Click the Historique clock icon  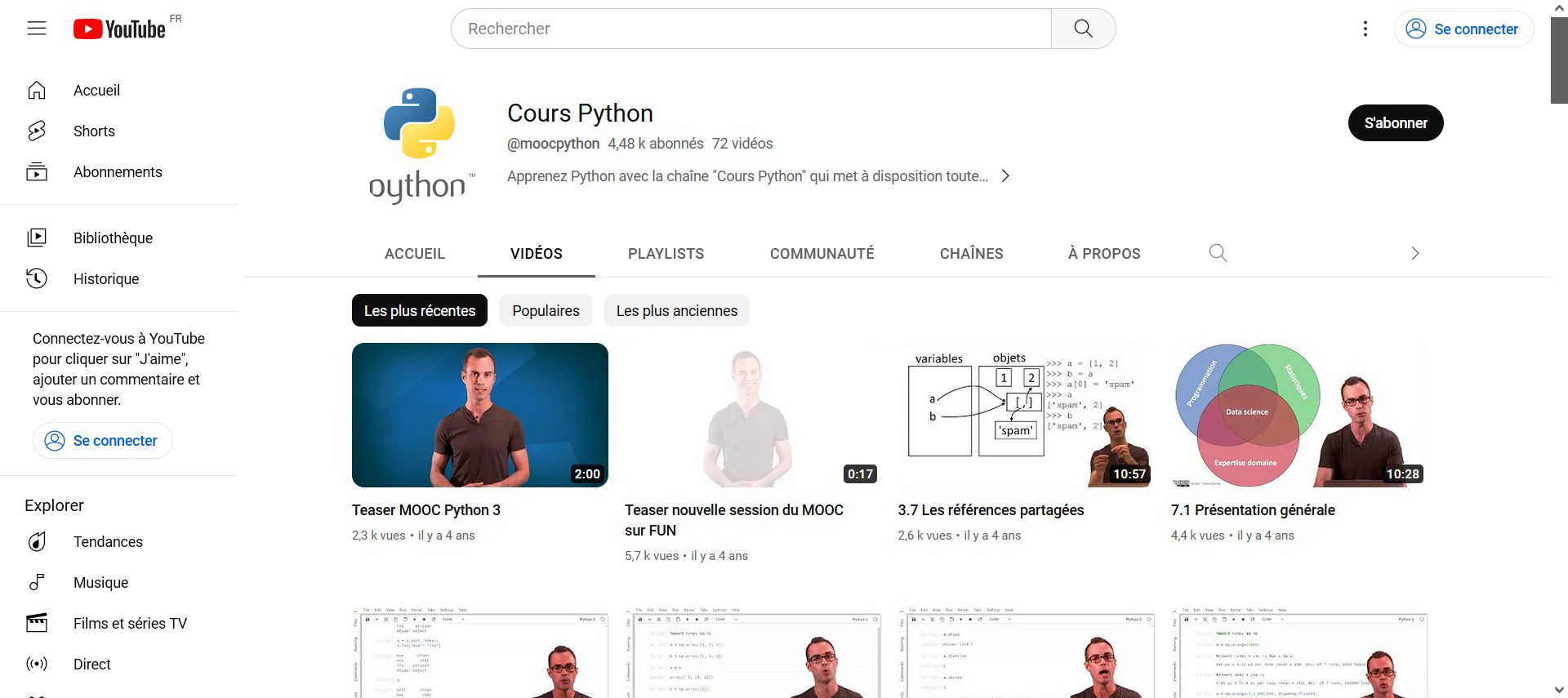coord(37,278)
